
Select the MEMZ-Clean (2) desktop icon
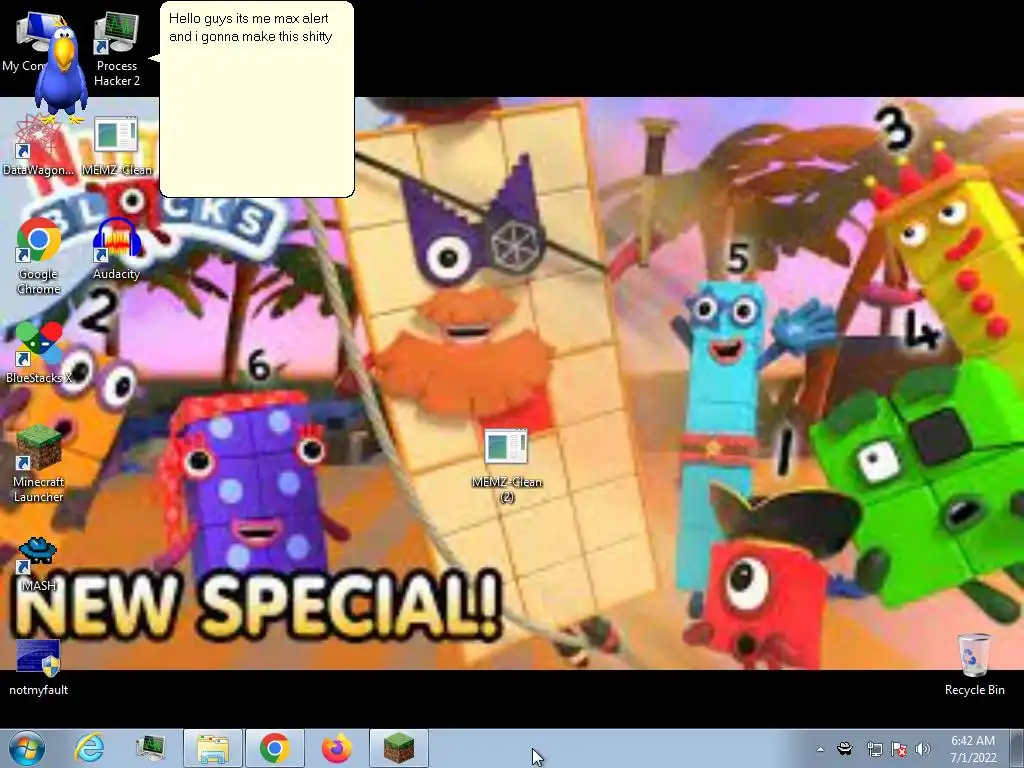pyautogui.click(x=507, y=466)
